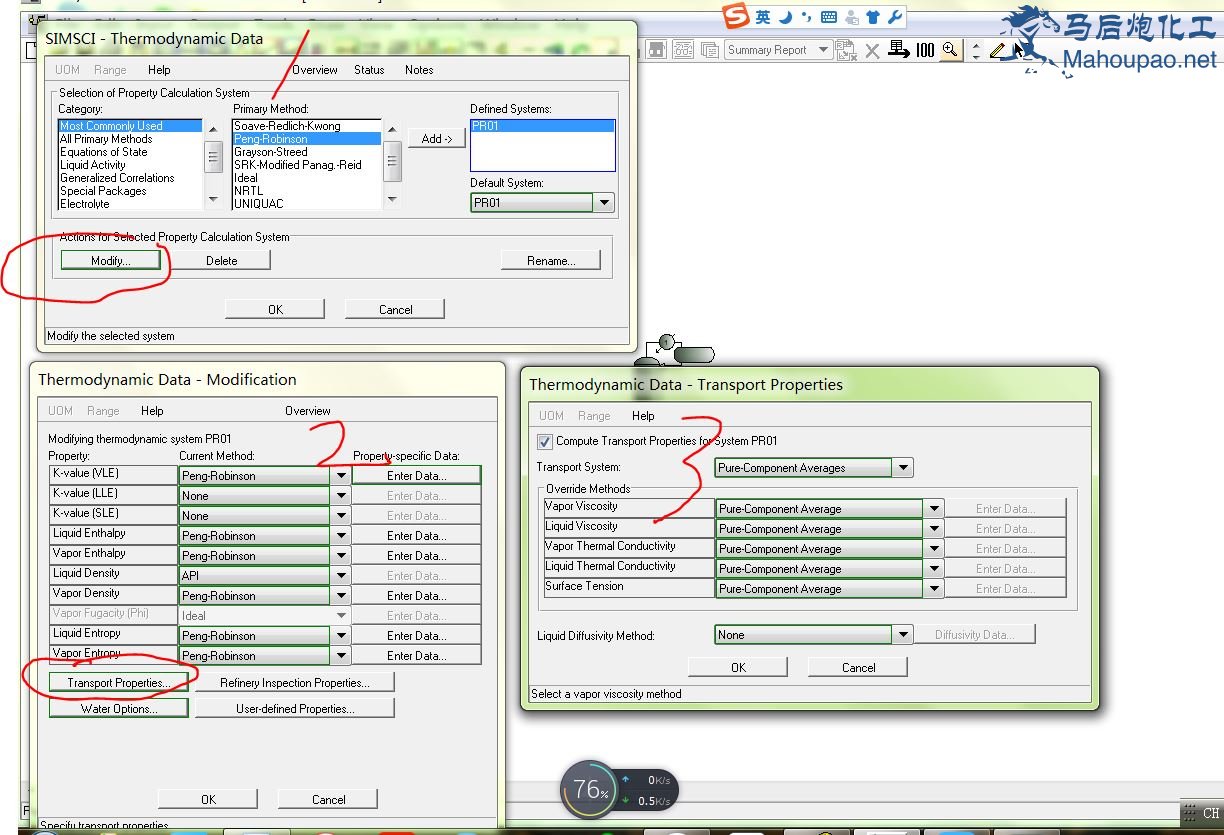Open Help menu in Transport Properties dialog
Viewport: 1224px width, 835px height.
[x=643, y=416]
